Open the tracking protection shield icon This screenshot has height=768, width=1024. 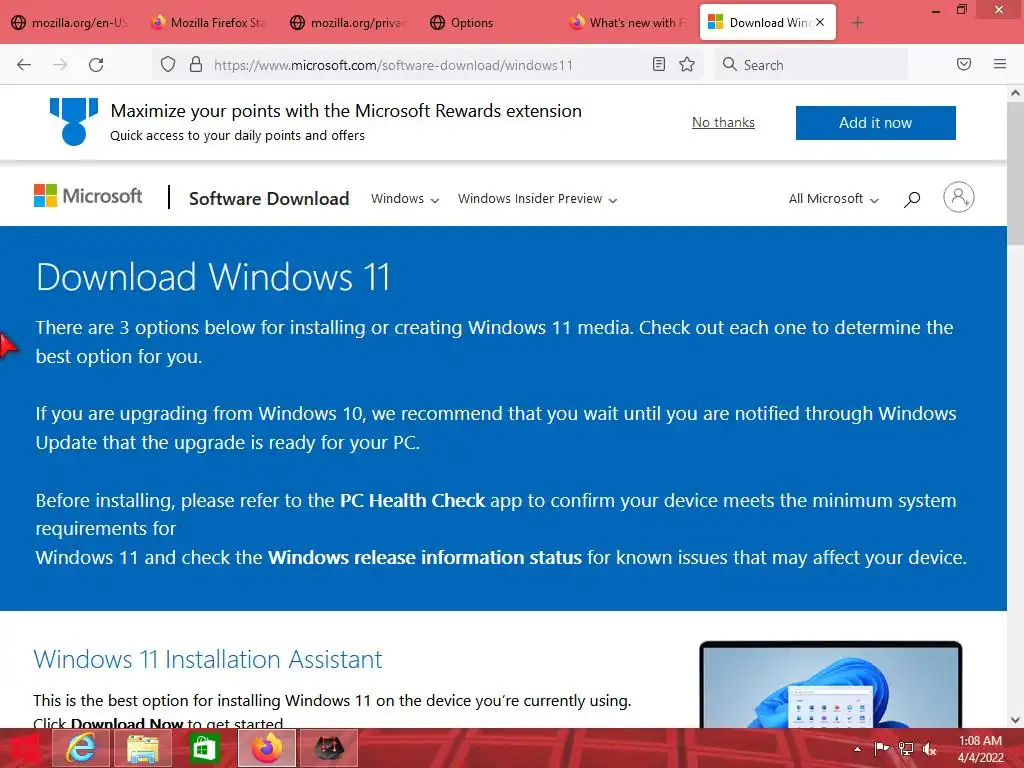pos(168,65)
